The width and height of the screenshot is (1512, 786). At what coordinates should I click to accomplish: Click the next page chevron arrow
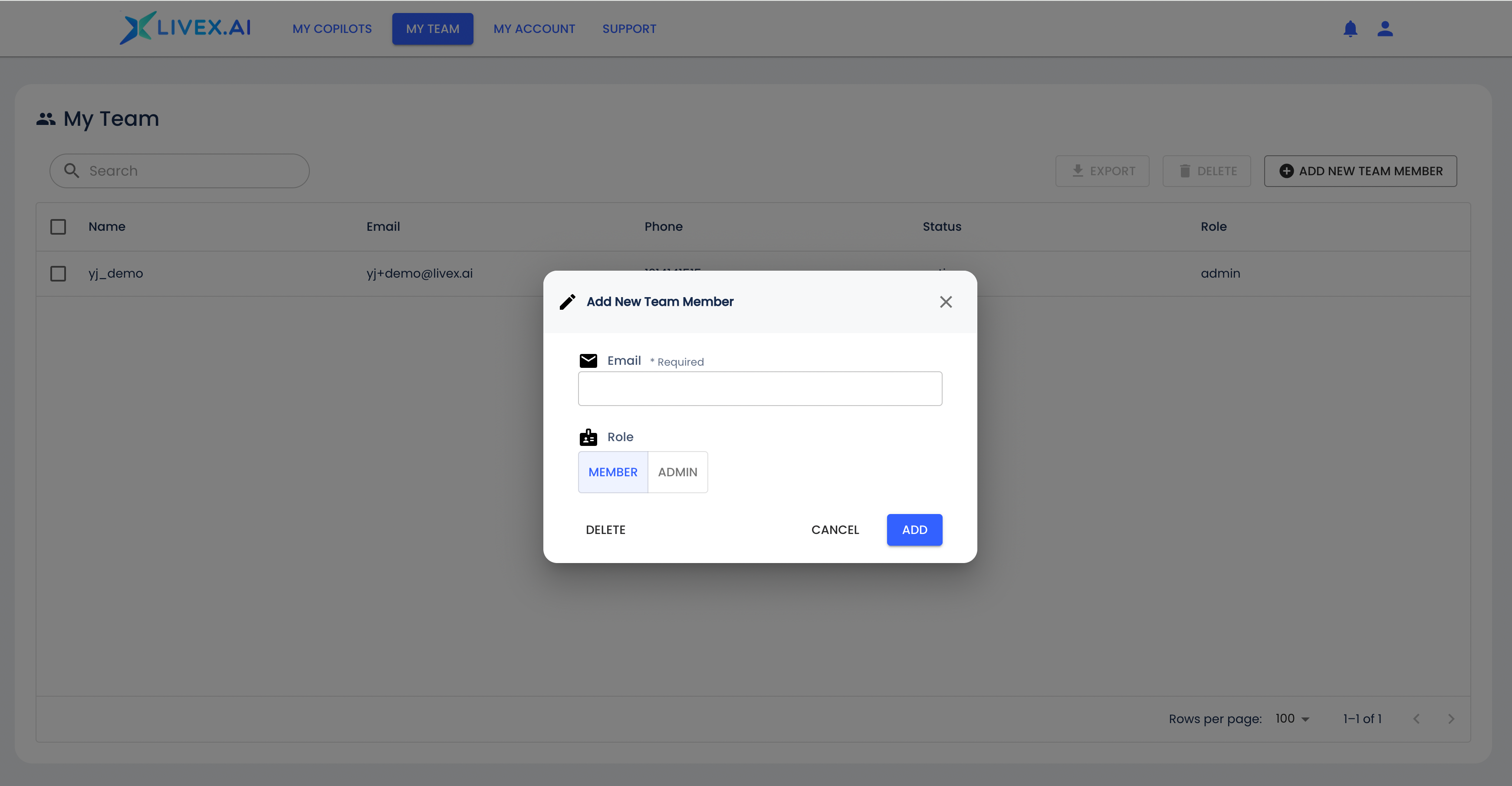[1451, 718]
